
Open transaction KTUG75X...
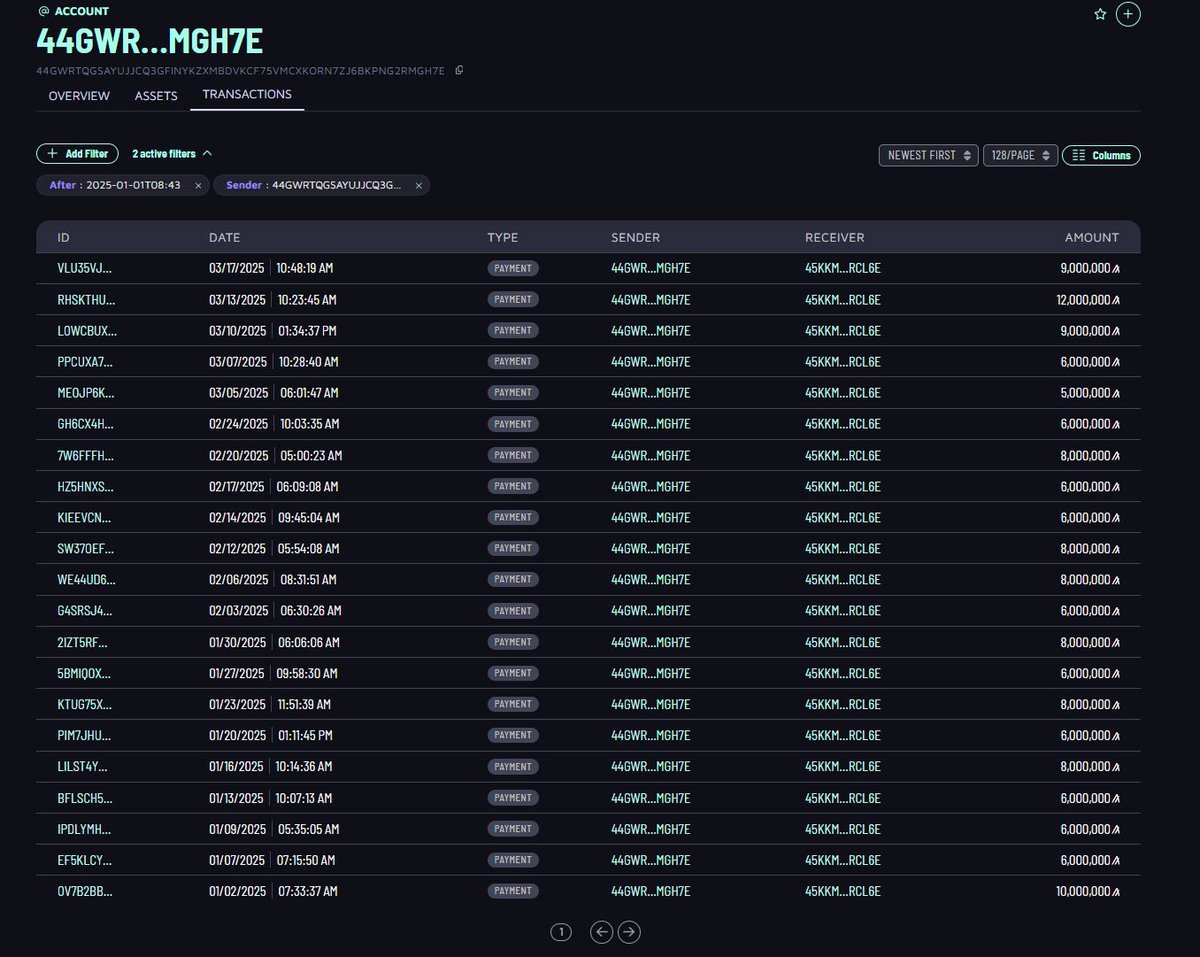click(85, 704)
